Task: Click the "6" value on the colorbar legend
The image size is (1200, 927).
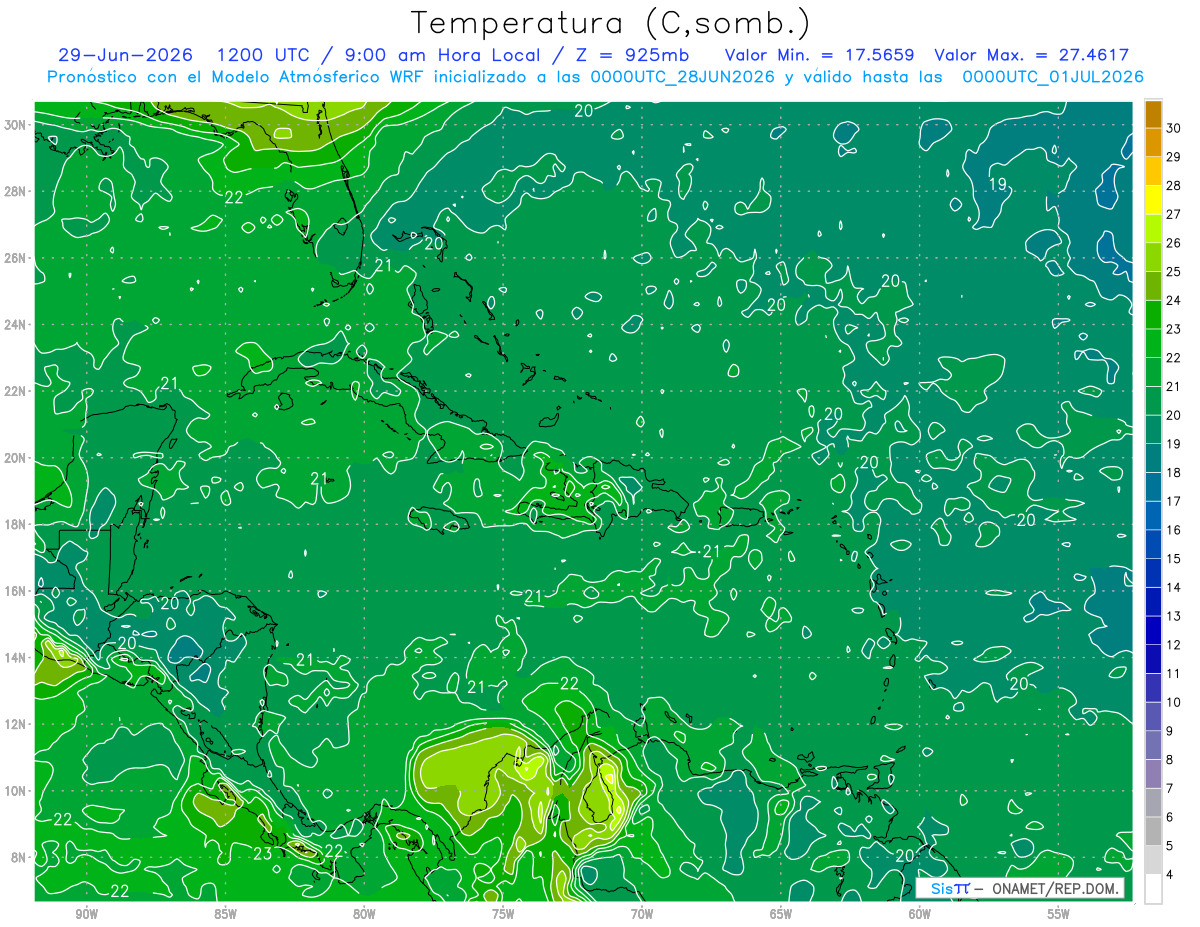Action: (x=1171, y=818)
